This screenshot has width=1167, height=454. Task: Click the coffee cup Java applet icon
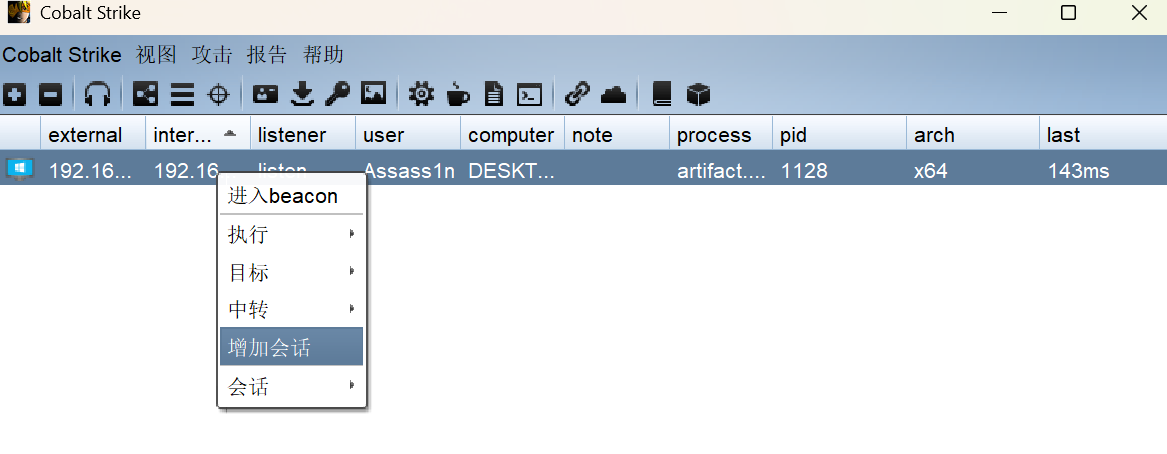458,95
